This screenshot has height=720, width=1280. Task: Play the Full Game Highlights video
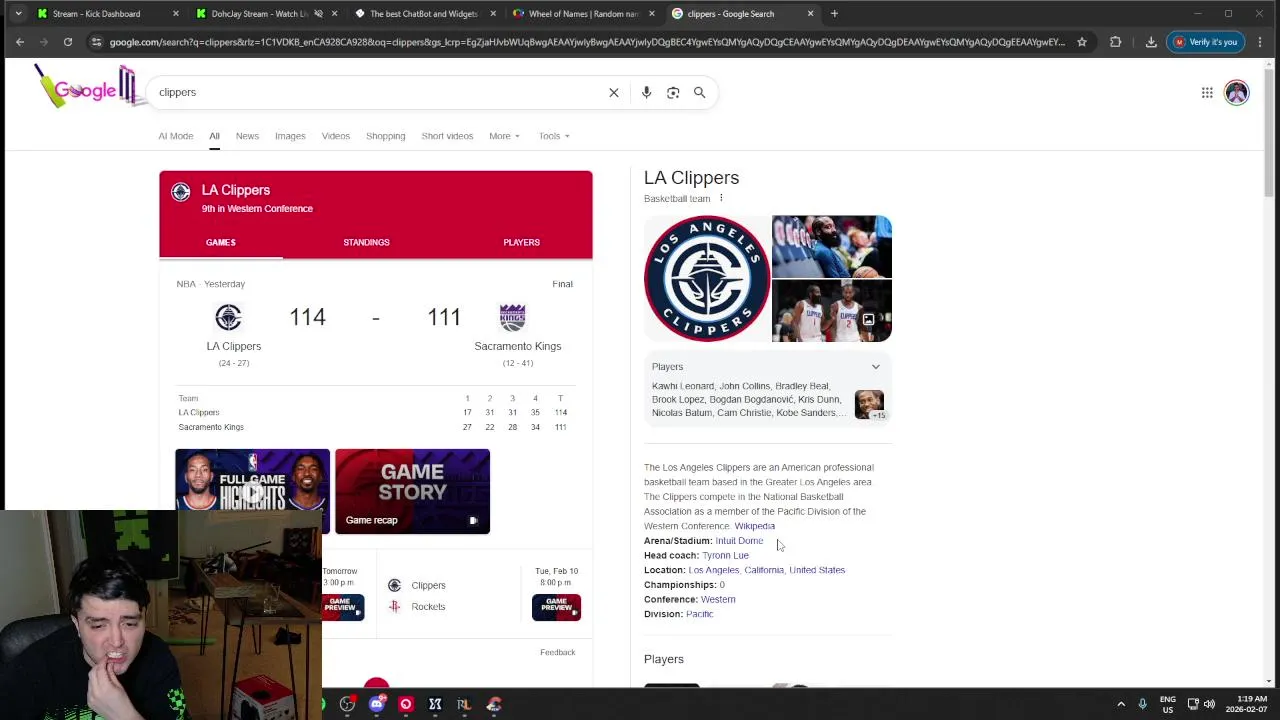pyautogui.click(x=253, y=491)
